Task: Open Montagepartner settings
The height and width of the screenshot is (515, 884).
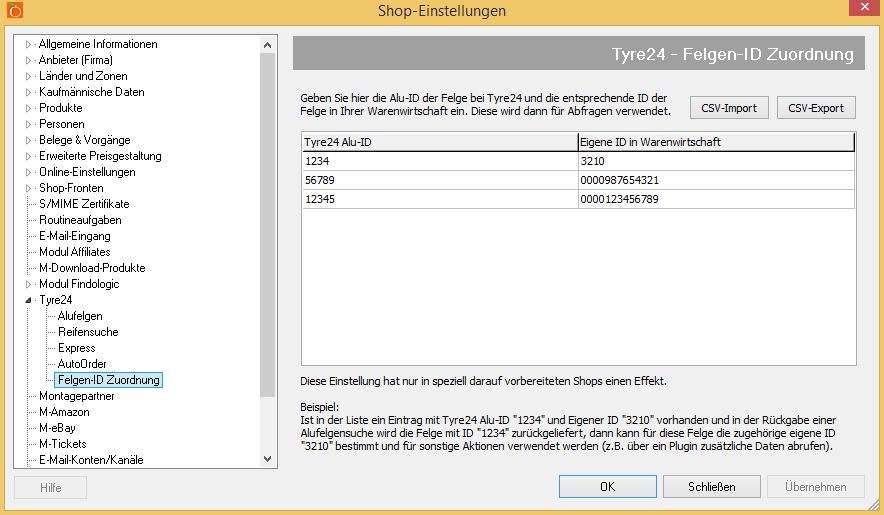Action: [x=76, y=396]
